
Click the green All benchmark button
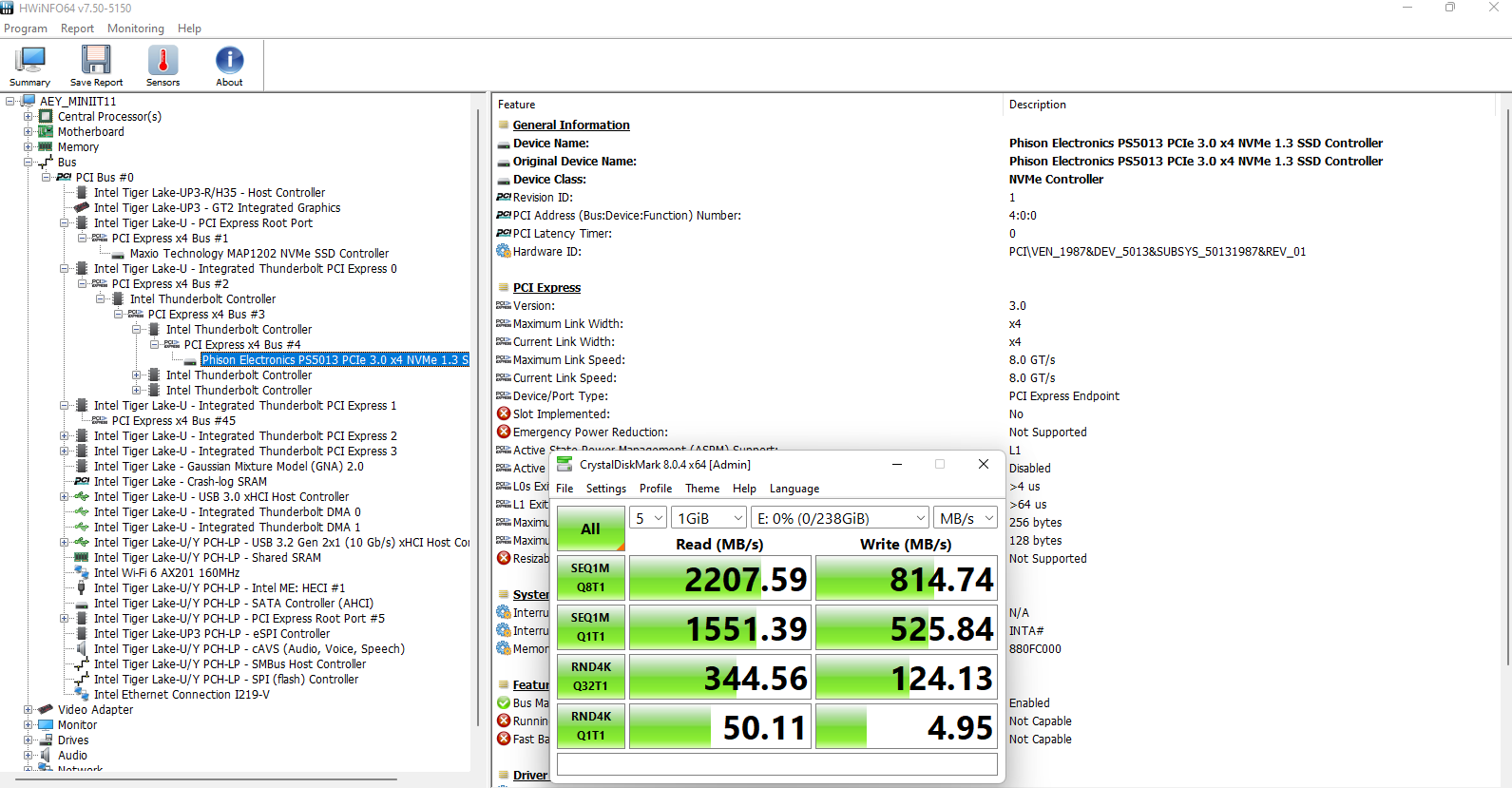click(x=591, y=529)
